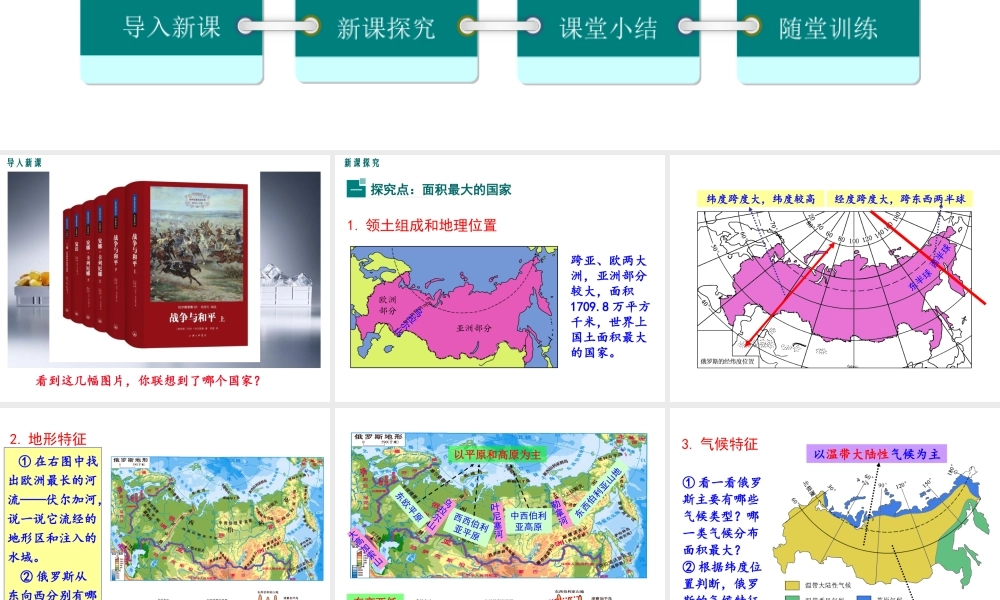Image resolution: width=1000 pixels, height=600 pixels.
Task: Click the 战争与和平 book cover image
Action: tap(187, 264)
